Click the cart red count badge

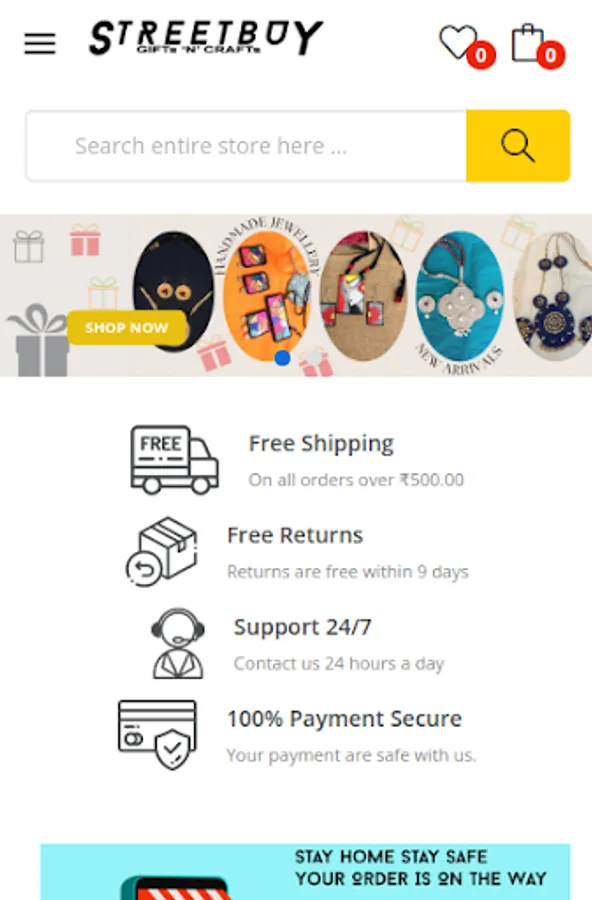(551, 55)
